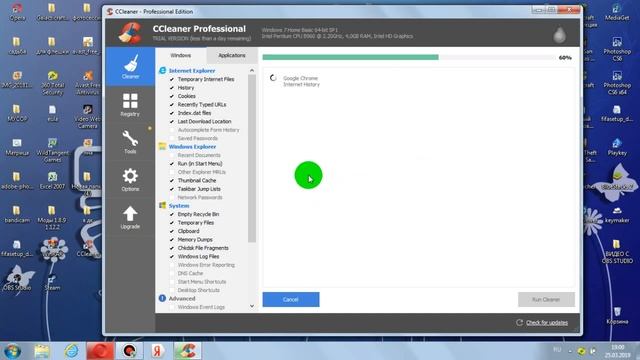
Task: Click the 60% progress label
Action: pos(565,58)
